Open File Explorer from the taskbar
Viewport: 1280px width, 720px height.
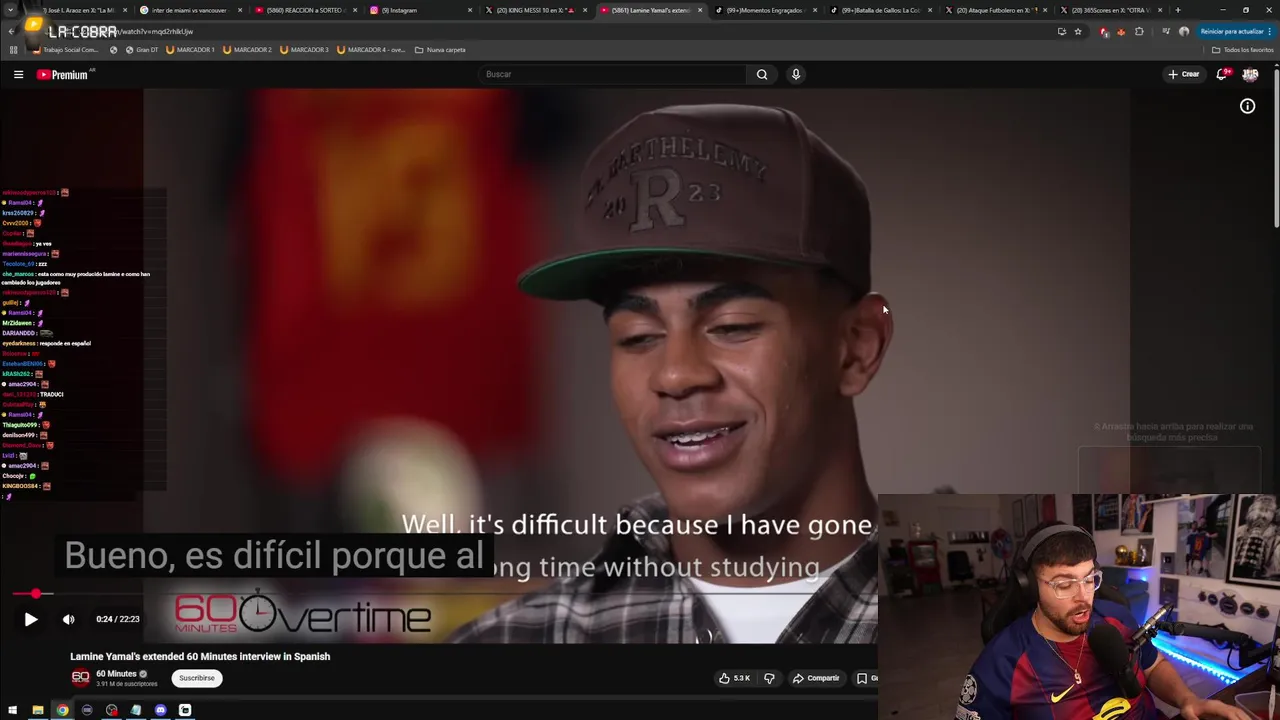[x=38, y=710]
